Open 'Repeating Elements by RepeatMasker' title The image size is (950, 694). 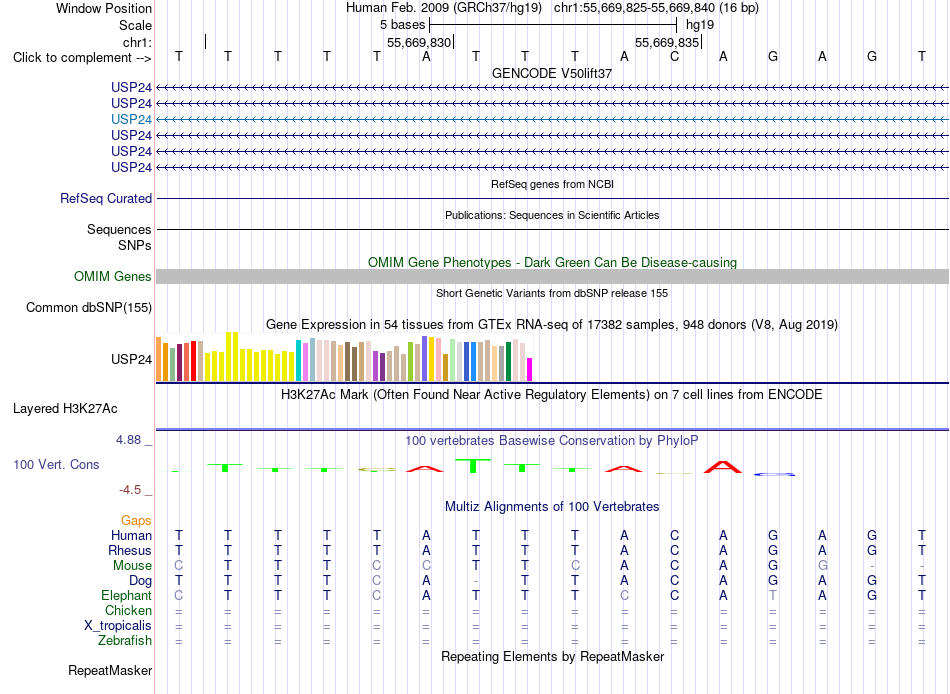tap(552, 657)
